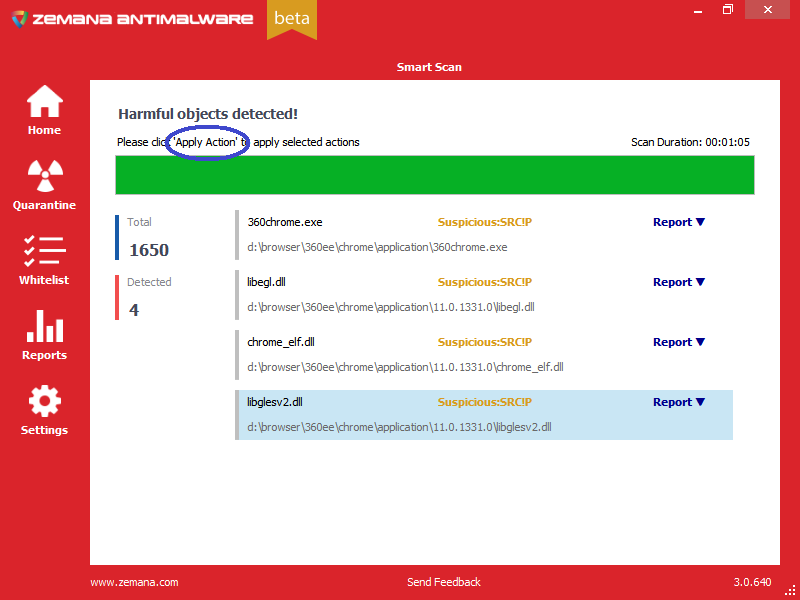The width and height of the screenshot is (800, 600).
Task: Click Suspicious:SRC!P label for libglesv2.dll
Action: pos(485,402)
